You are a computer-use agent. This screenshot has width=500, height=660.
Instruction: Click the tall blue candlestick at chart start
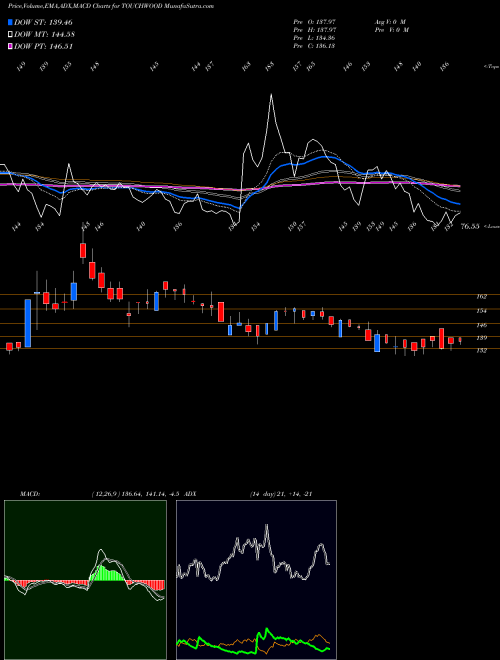[x=28, y=323]
